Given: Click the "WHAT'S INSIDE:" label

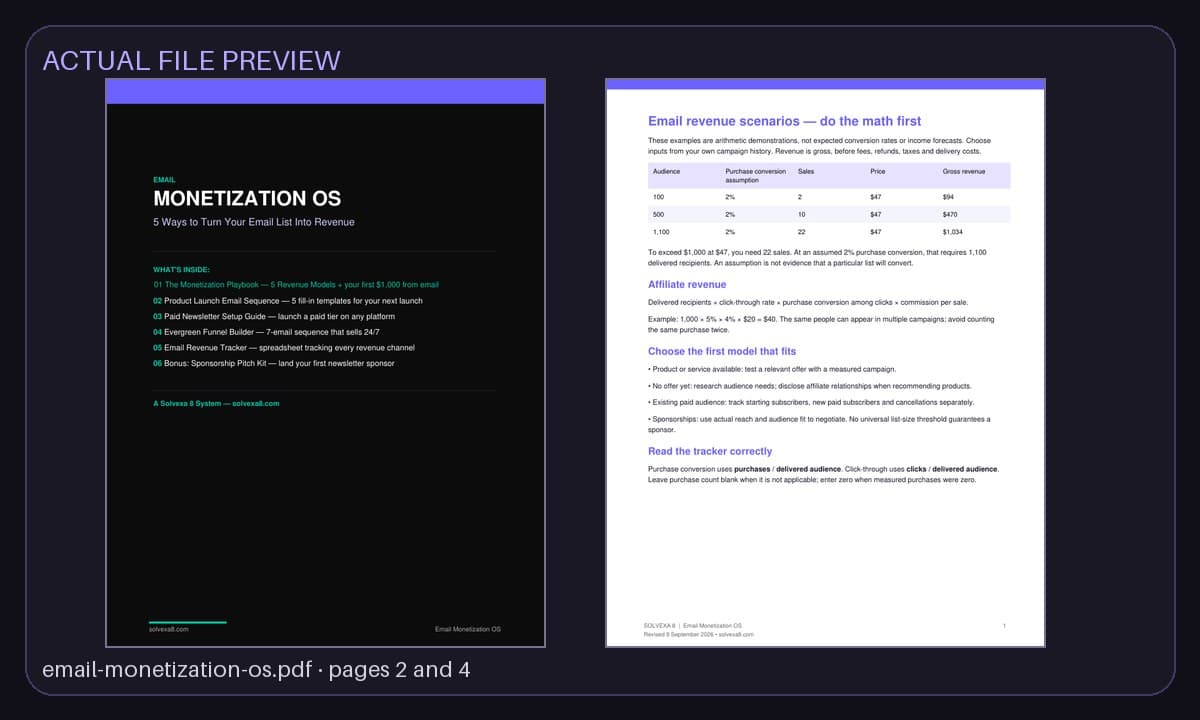Looking at the screenshot, I should coord(181,270).
